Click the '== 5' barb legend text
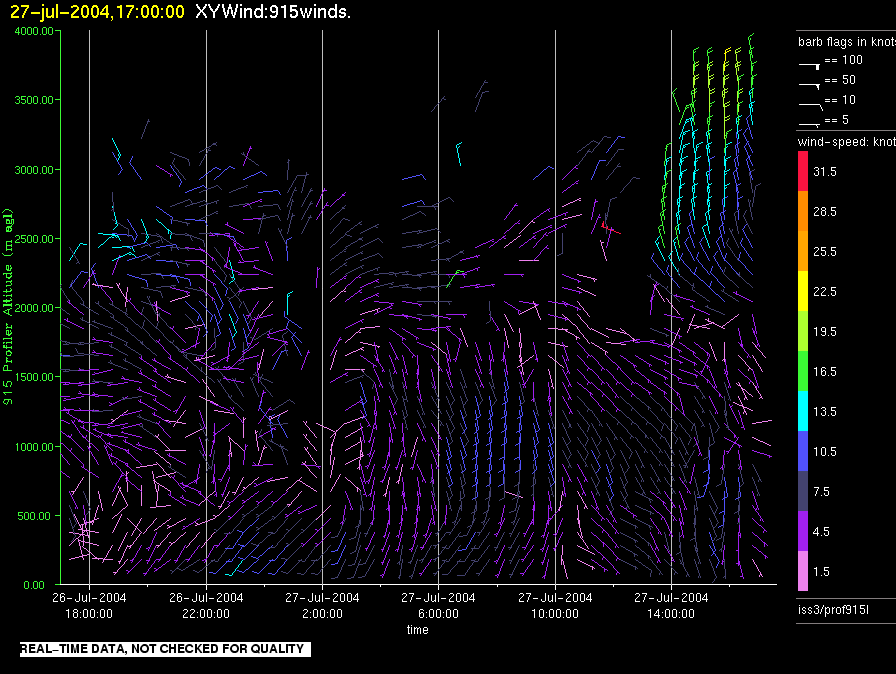896x674 pixels. (837, 120)
